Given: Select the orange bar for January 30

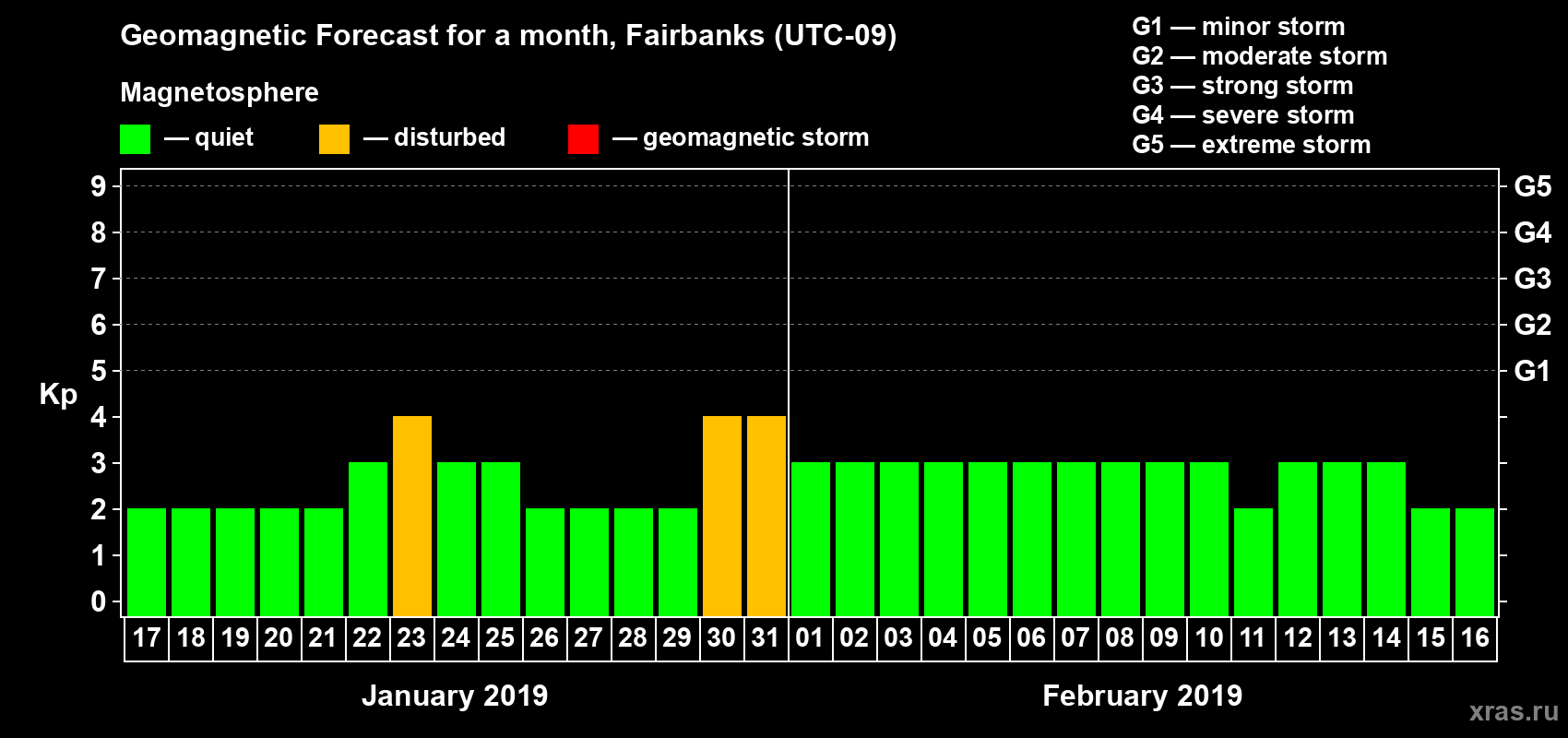Looking at the screenshot, I should tap(722, 516).
